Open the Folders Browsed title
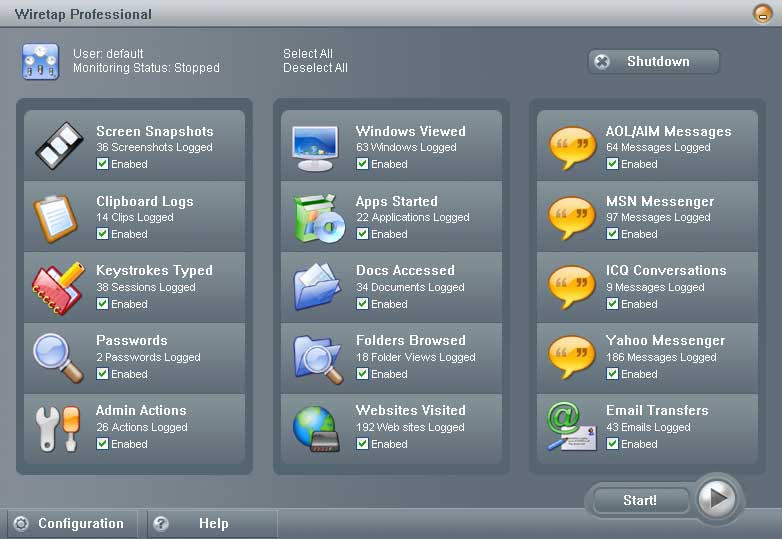Image resolution: width=782 pixels, height=539 pixels. 410,340
